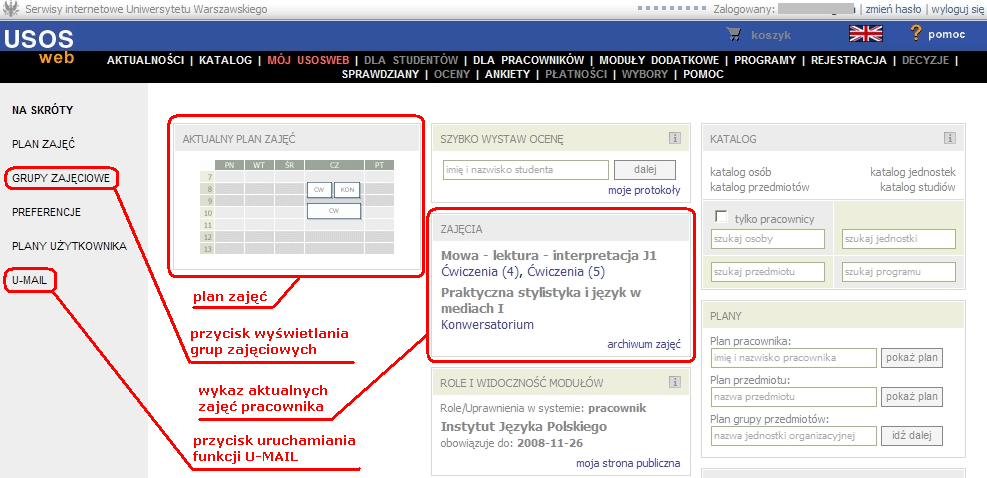Click the University of Warsaw crest icon
987x478 pixels.
coord(11,9)
